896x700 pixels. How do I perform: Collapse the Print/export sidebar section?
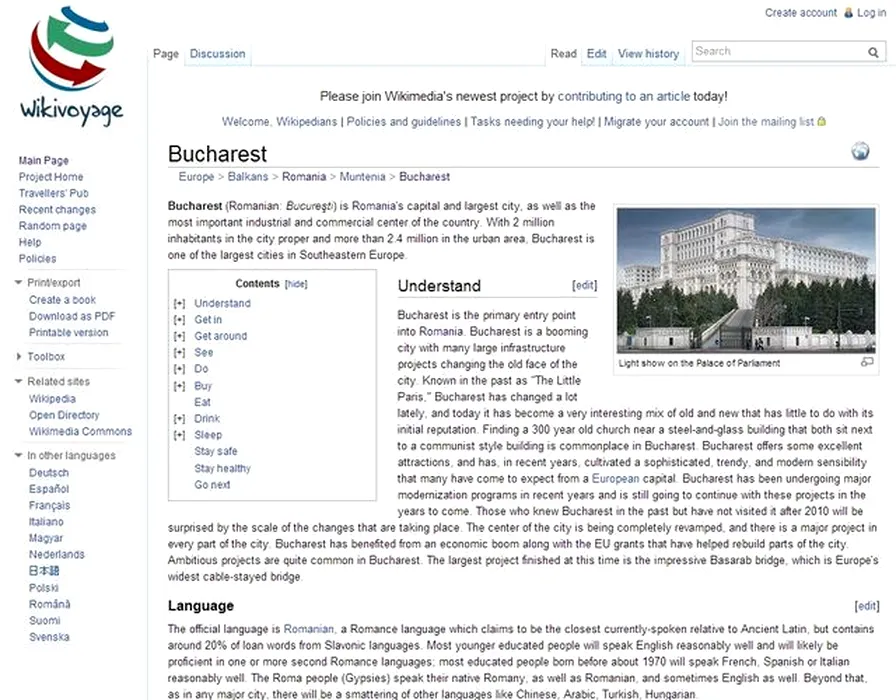(x=19, y=283)
